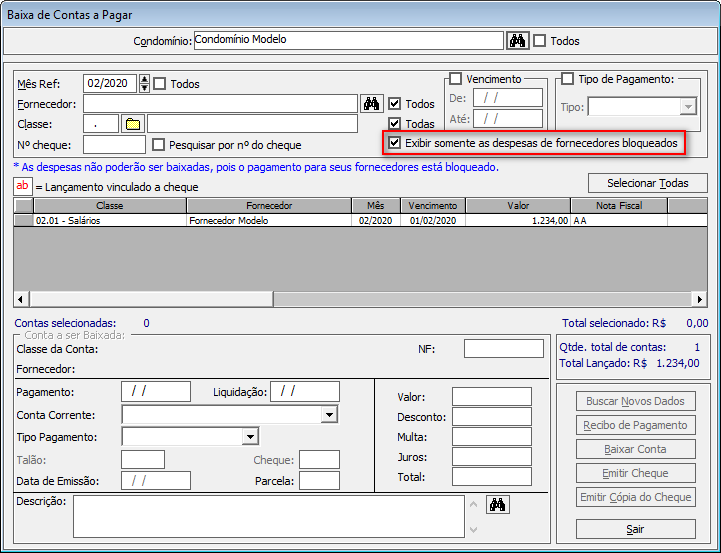The width and height of the screenshot is (721, 553).
Task: Click the Valor column header
Action: (518, 205)
